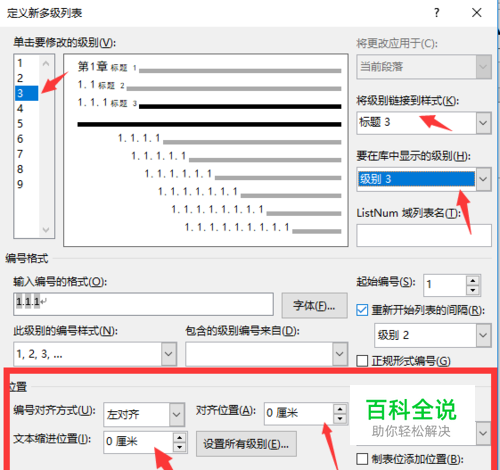Increase the 文本缩进位置 value
The image size is (500, 470).
tap(180, 437)
